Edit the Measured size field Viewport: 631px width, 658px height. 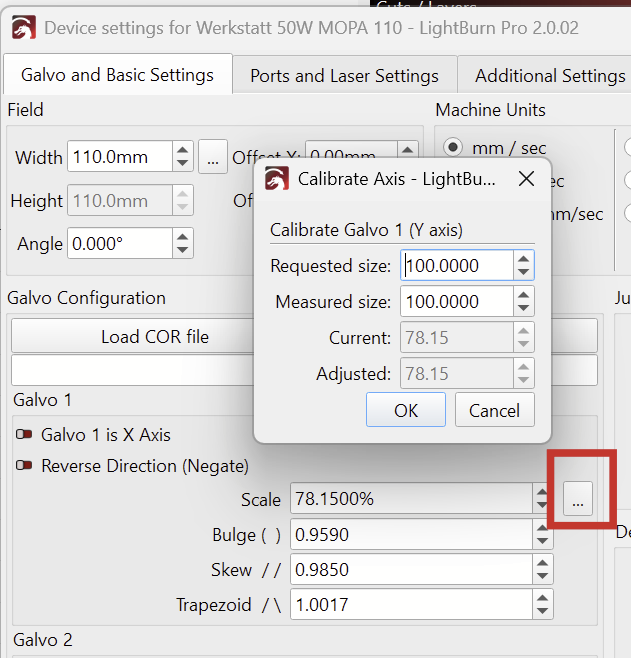[x=457, y=301]
